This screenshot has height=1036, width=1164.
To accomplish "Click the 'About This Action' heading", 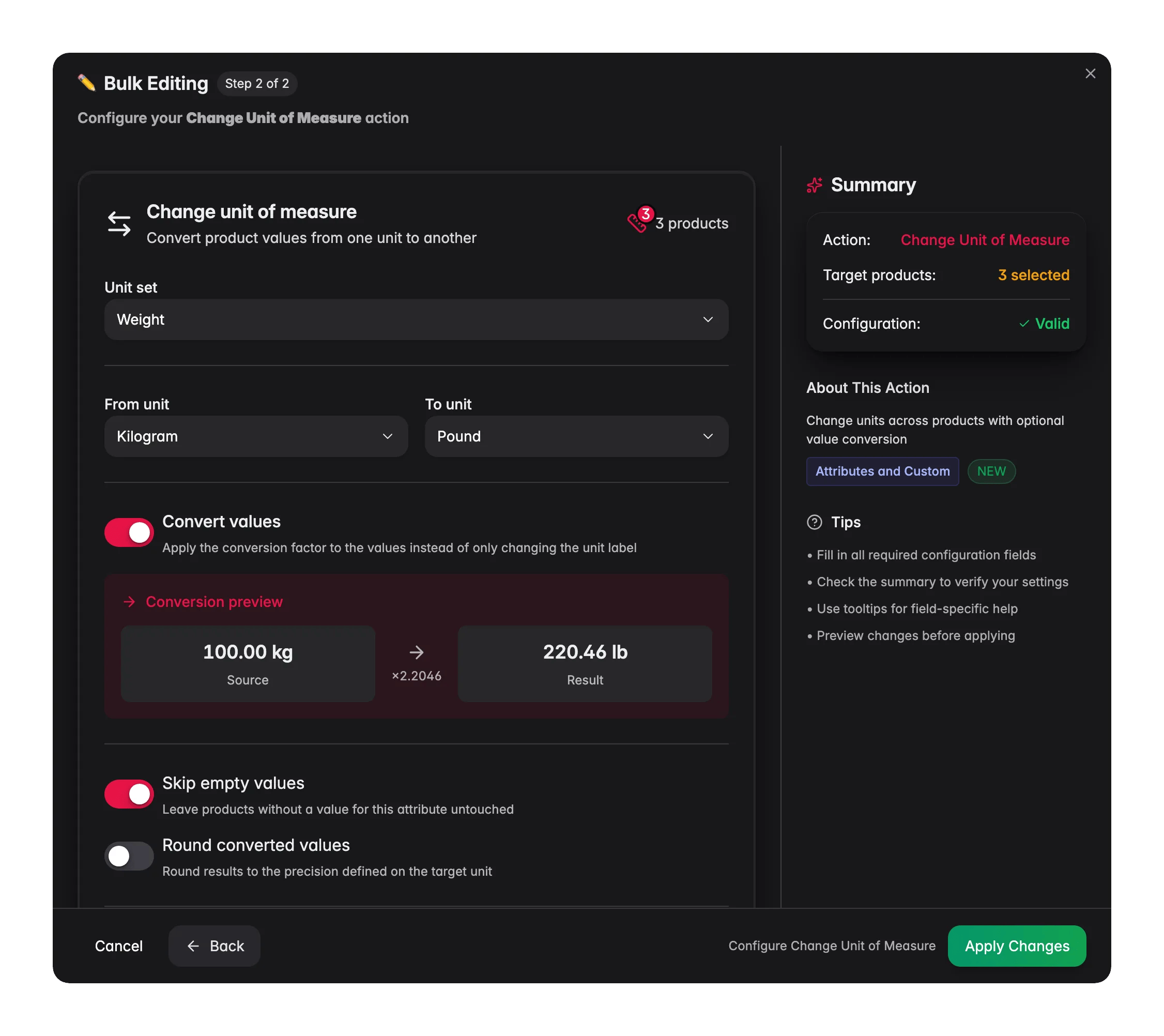I will pyautogui.click(x=867, y=388).
